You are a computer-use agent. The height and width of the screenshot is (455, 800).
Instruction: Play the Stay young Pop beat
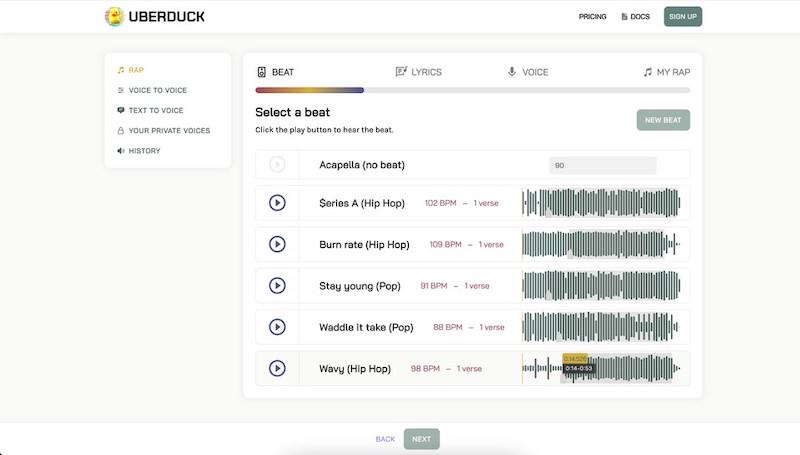tap(277, 285)
